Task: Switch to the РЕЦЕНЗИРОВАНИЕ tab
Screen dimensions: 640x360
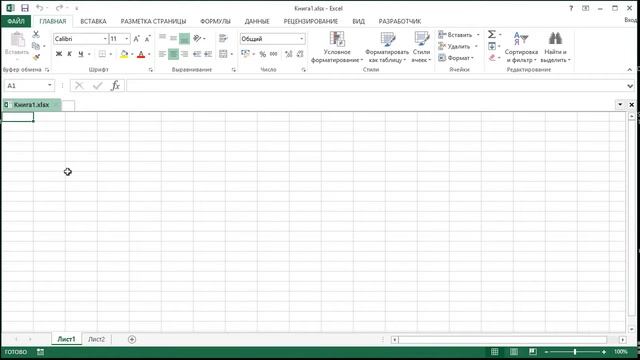Action: tap(311, 21)
